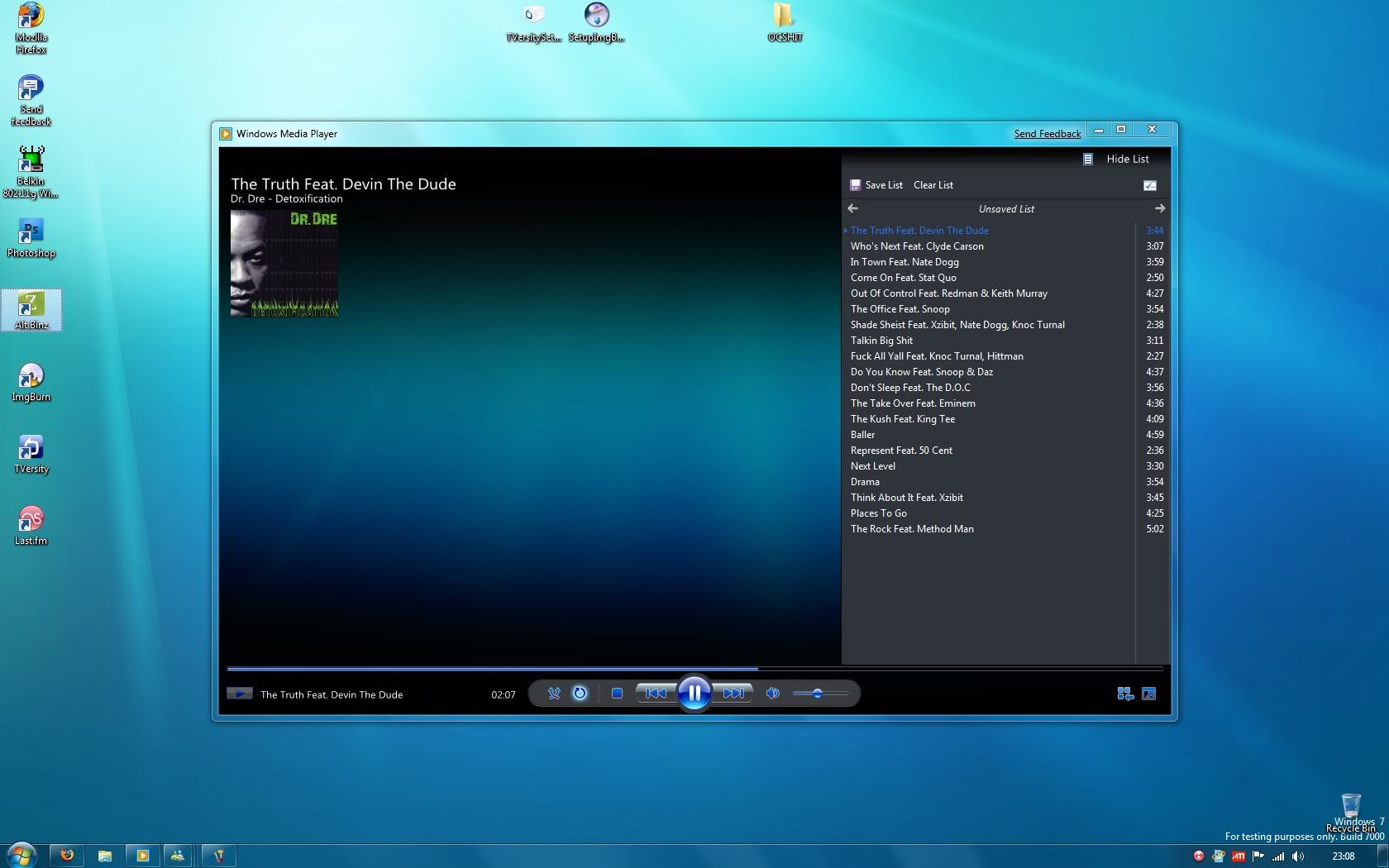Toggle shuffle mode in the player
1389x868 pixels.
tap(554, 694)
